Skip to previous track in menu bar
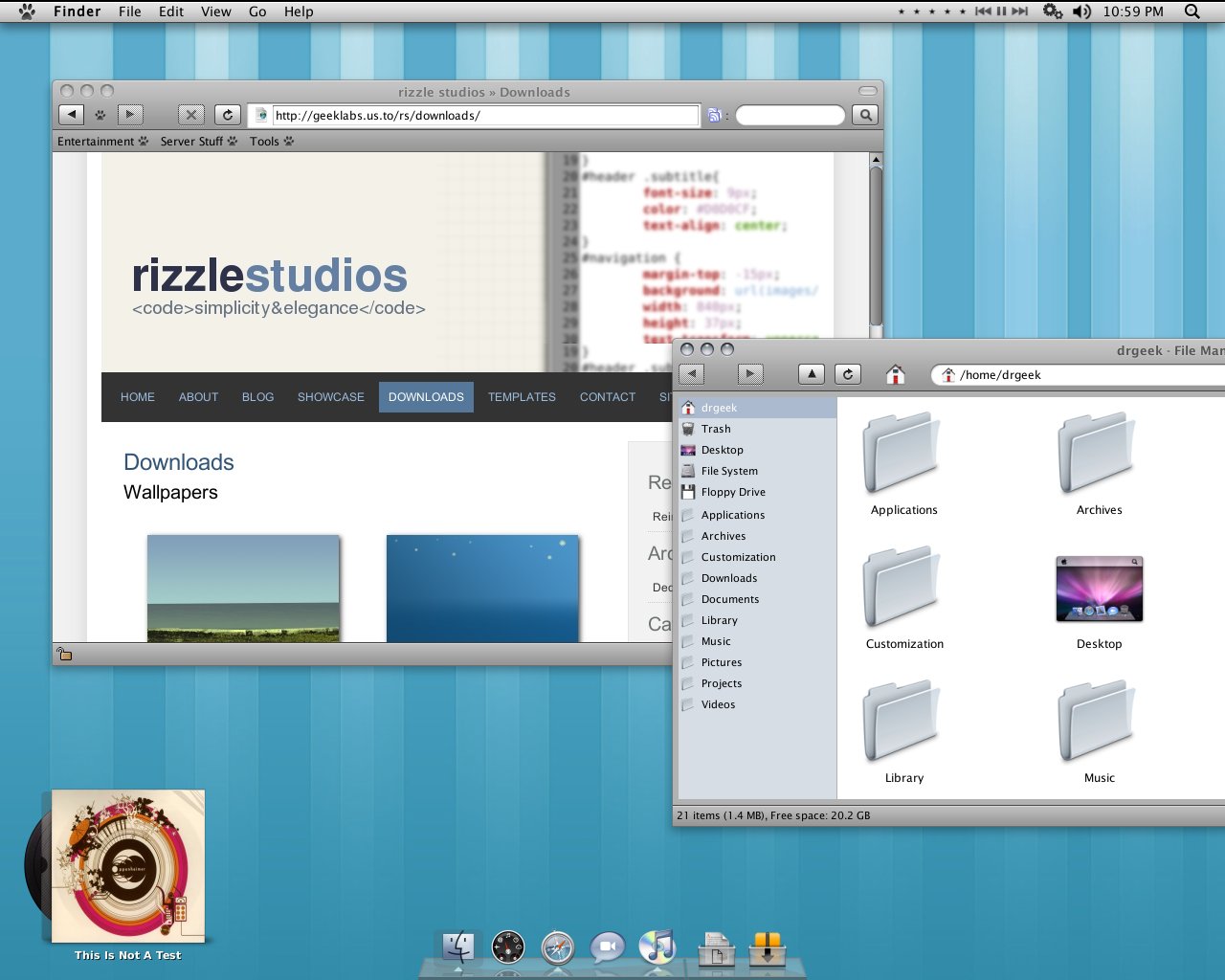This screenshot has height=980, width=1225. pyautogui.click(x=983, y=11)
